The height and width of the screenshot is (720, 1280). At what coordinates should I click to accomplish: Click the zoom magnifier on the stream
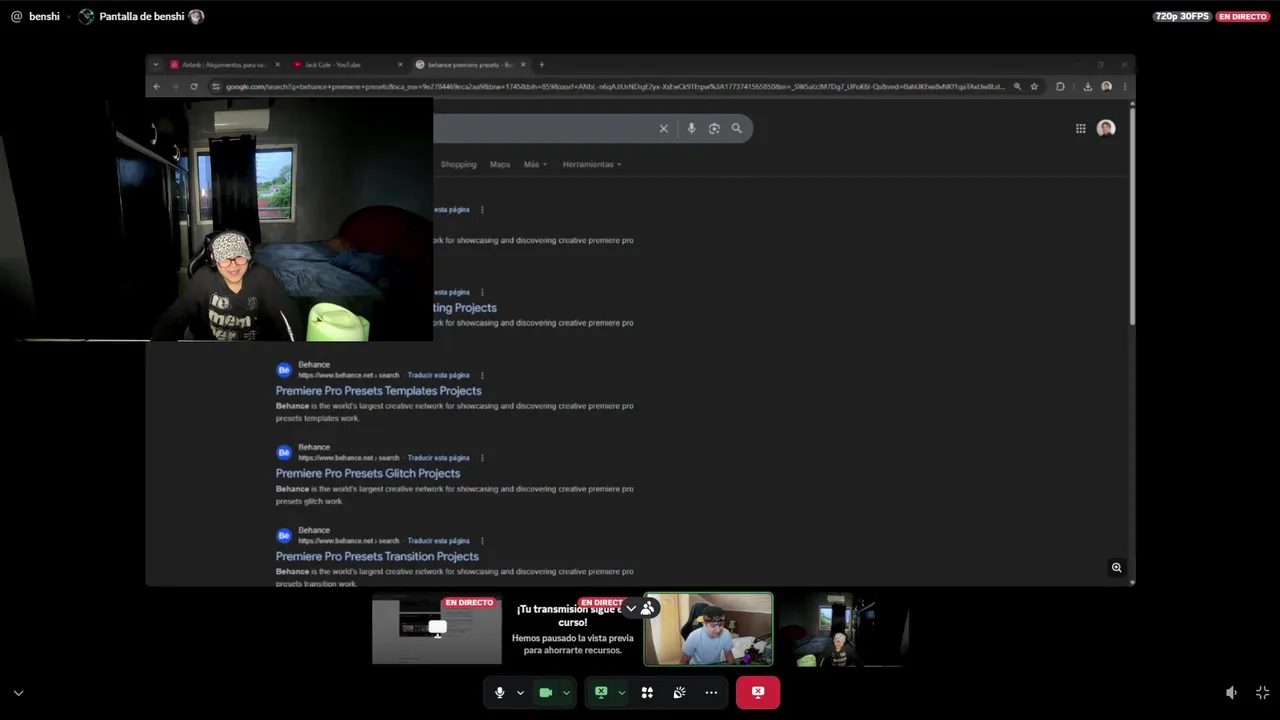coord(1116,567)
